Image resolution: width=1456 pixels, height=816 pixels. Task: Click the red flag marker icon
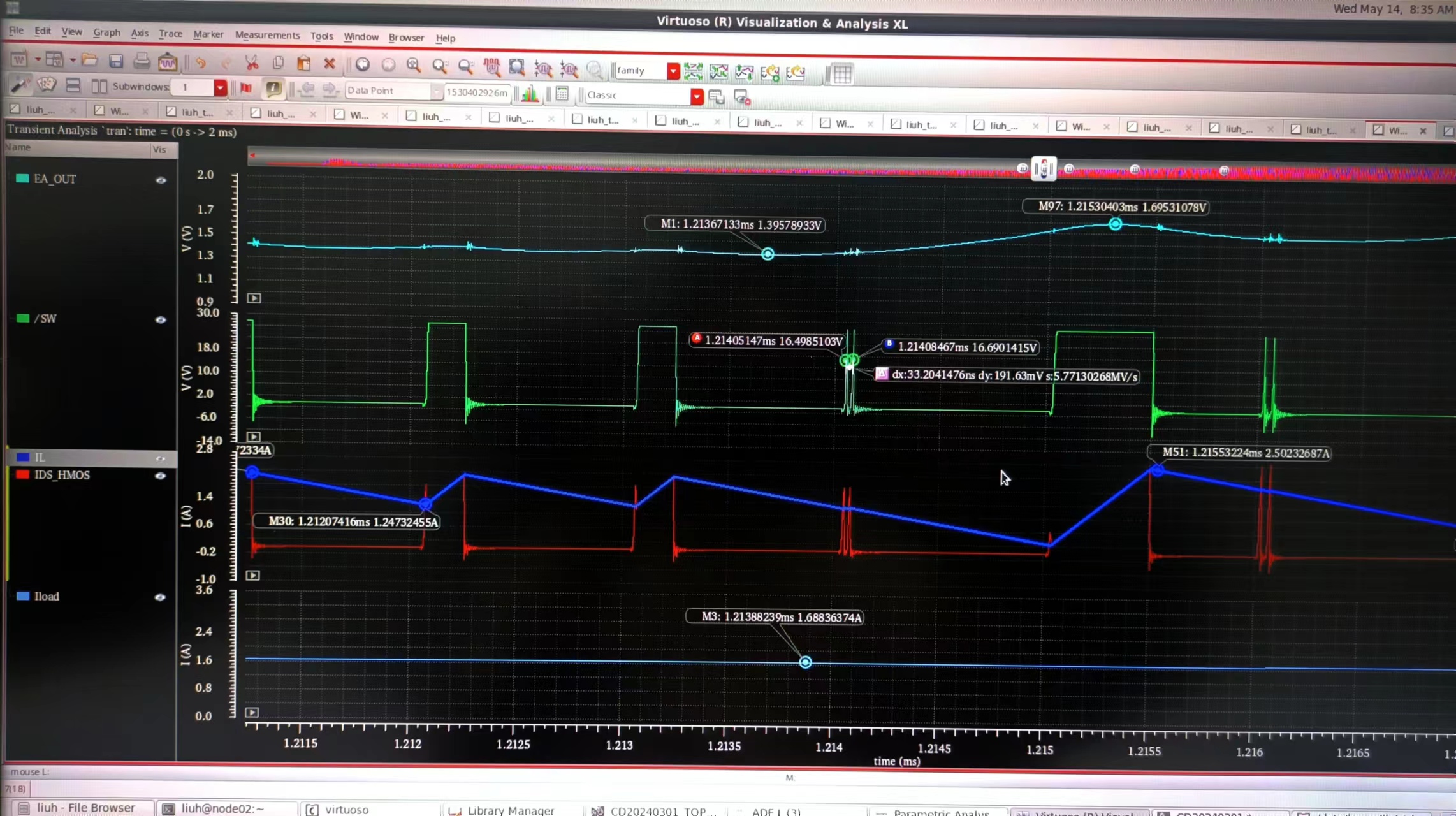[x=246, y=88]
